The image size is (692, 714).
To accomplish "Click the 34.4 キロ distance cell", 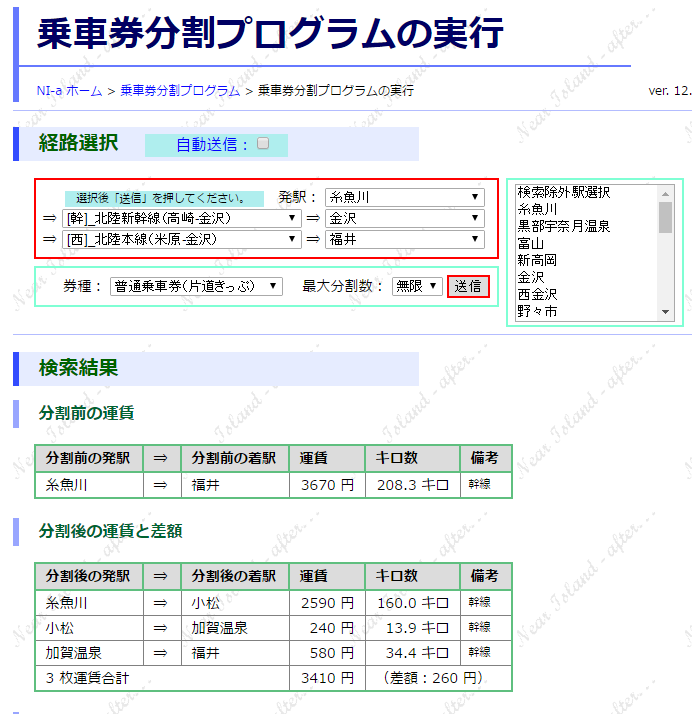I will 412,653.
